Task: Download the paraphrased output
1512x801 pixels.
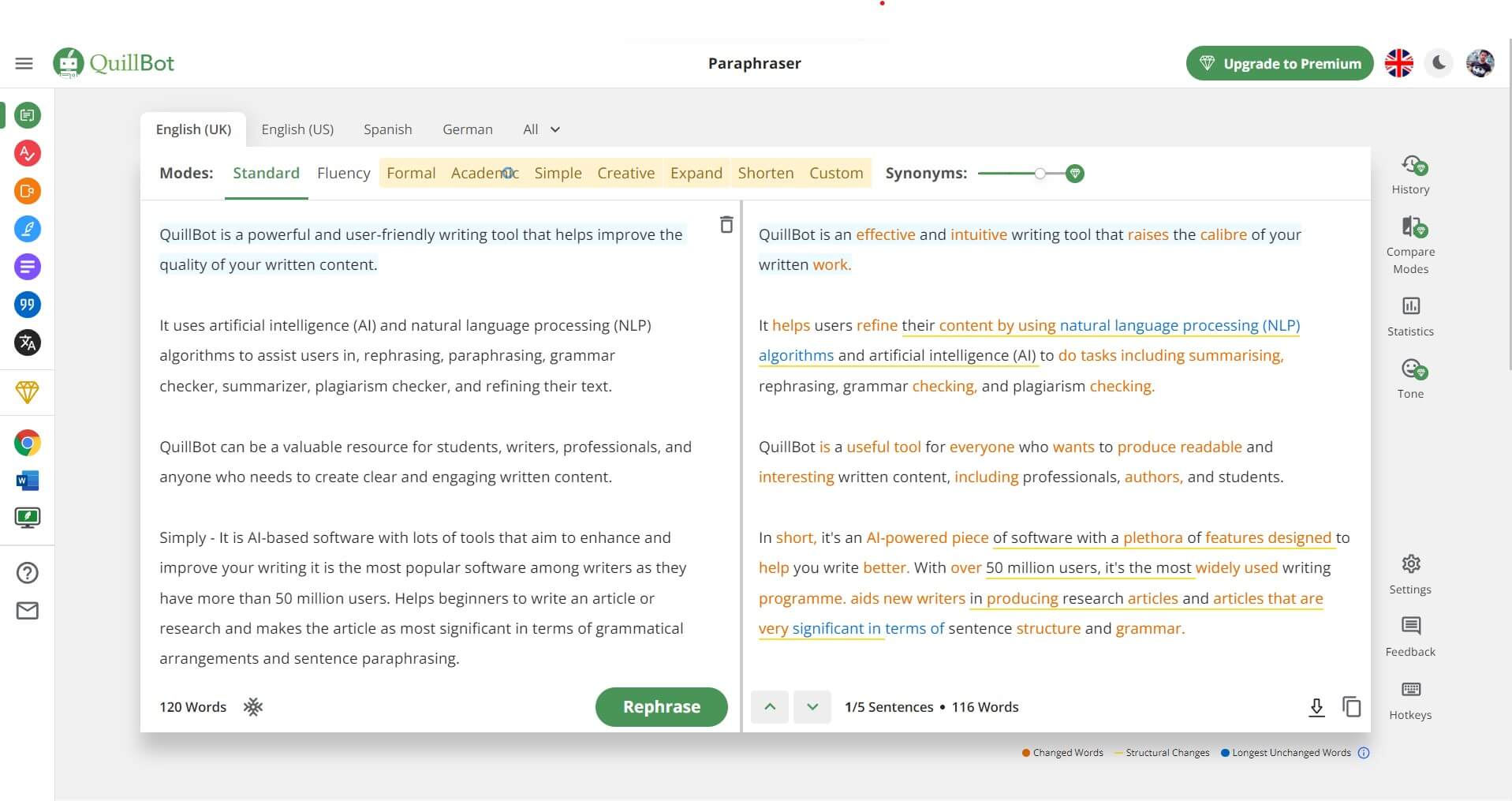Action: [1316, 707]
